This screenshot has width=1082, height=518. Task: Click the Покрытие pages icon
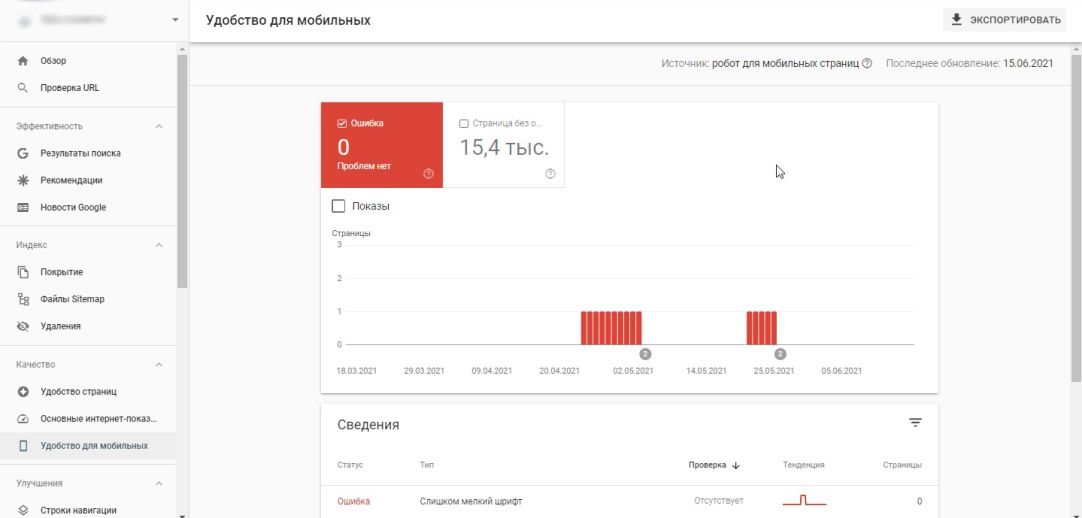pyautogui.click(x=23, y=272)
